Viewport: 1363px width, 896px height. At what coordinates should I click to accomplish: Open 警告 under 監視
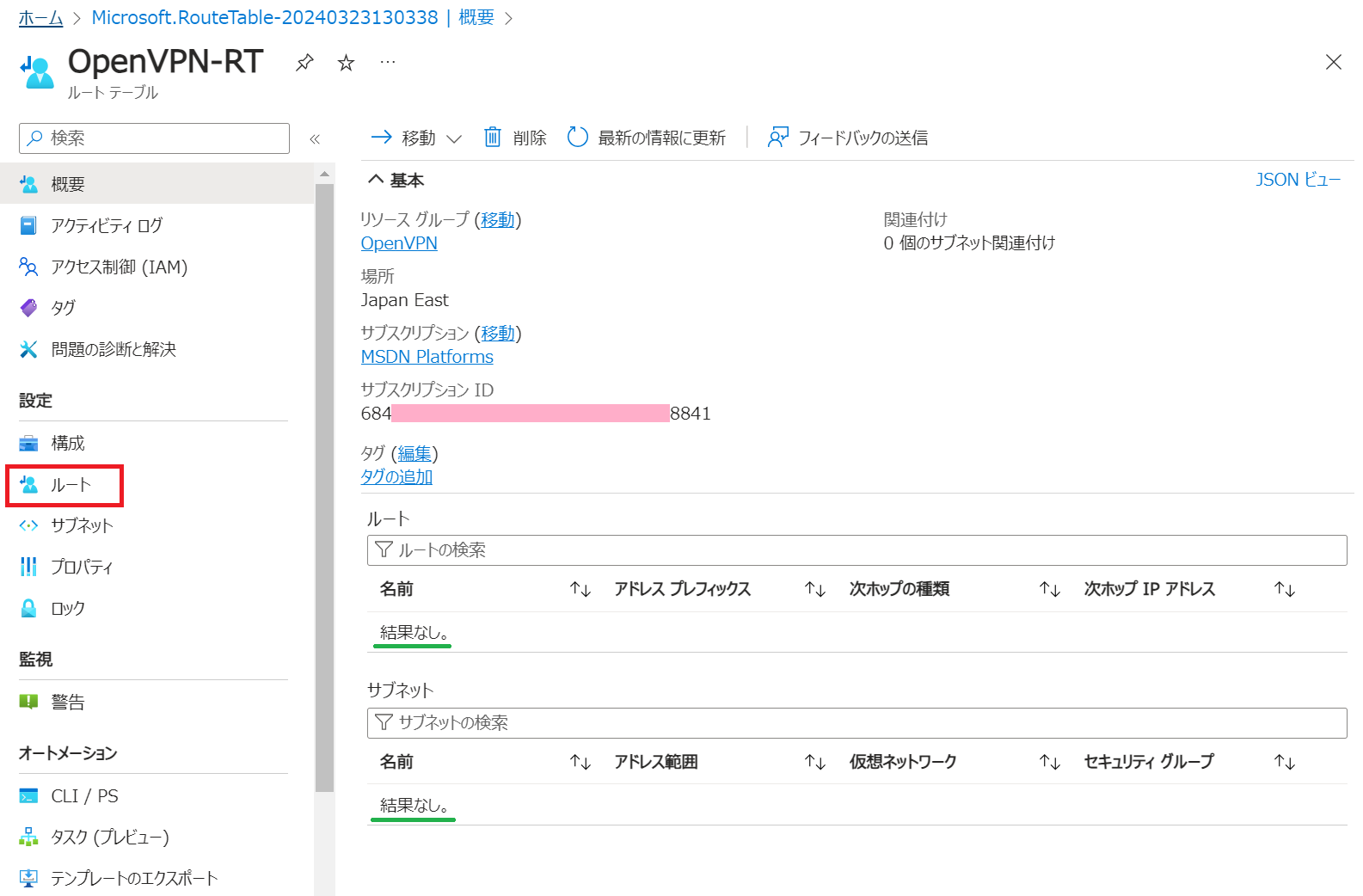tap(157, 702)
